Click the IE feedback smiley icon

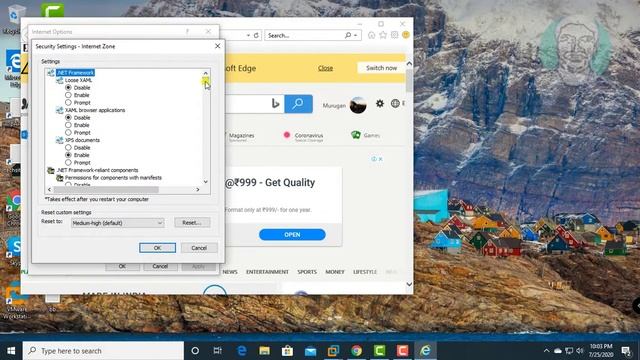tap(406, 35)
